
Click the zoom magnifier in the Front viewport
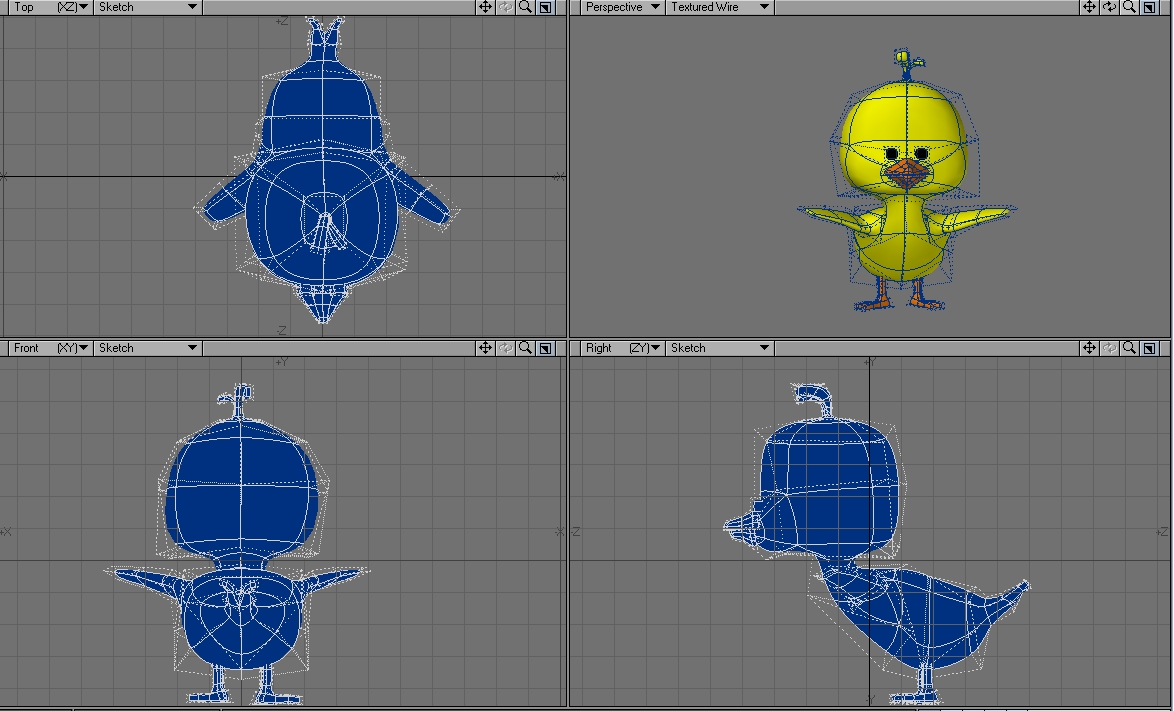(525, 348)
